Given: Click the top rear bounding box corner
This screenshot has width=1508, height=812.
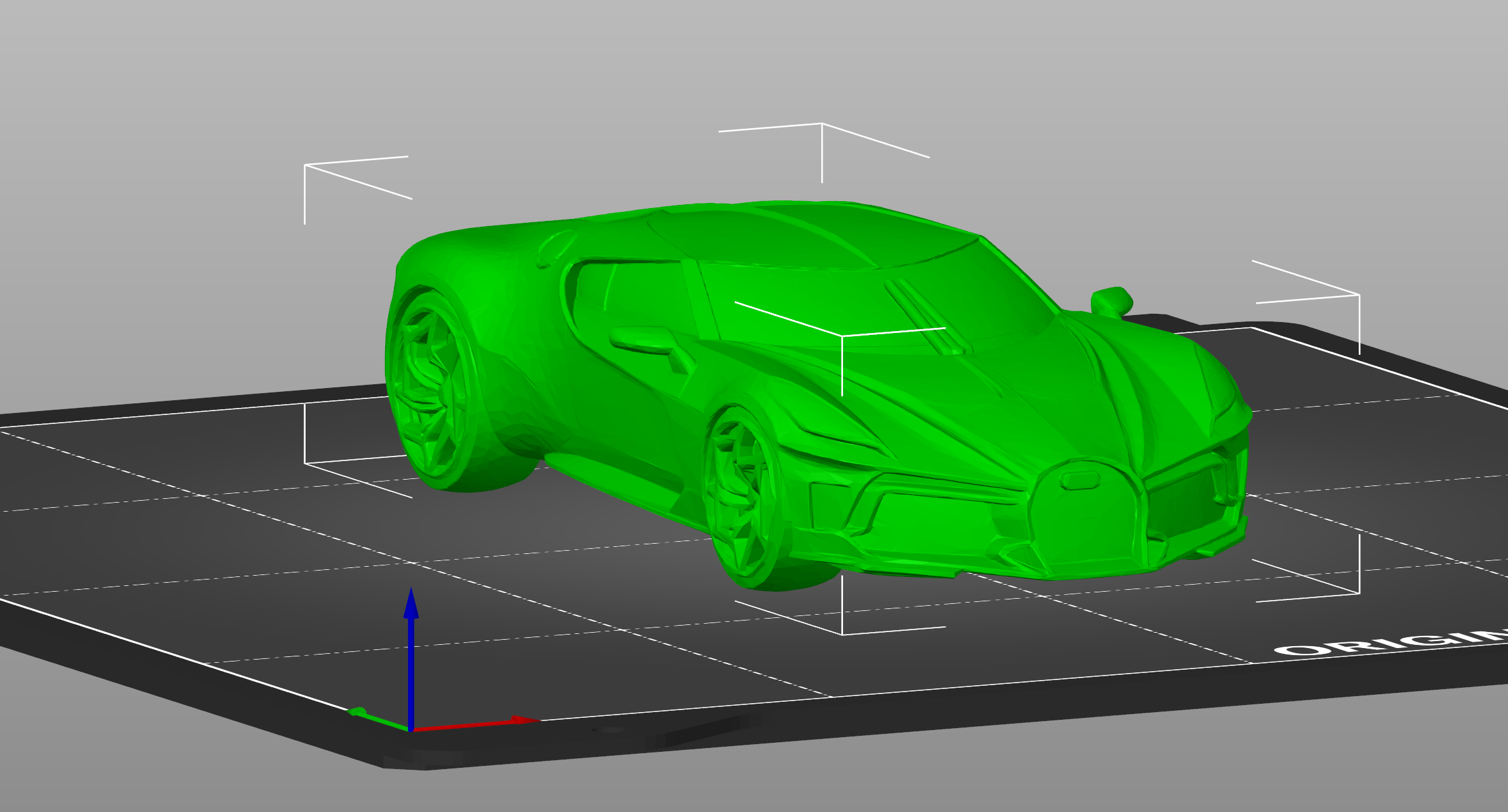Looking at the screenshot, I should pos(822,124).
